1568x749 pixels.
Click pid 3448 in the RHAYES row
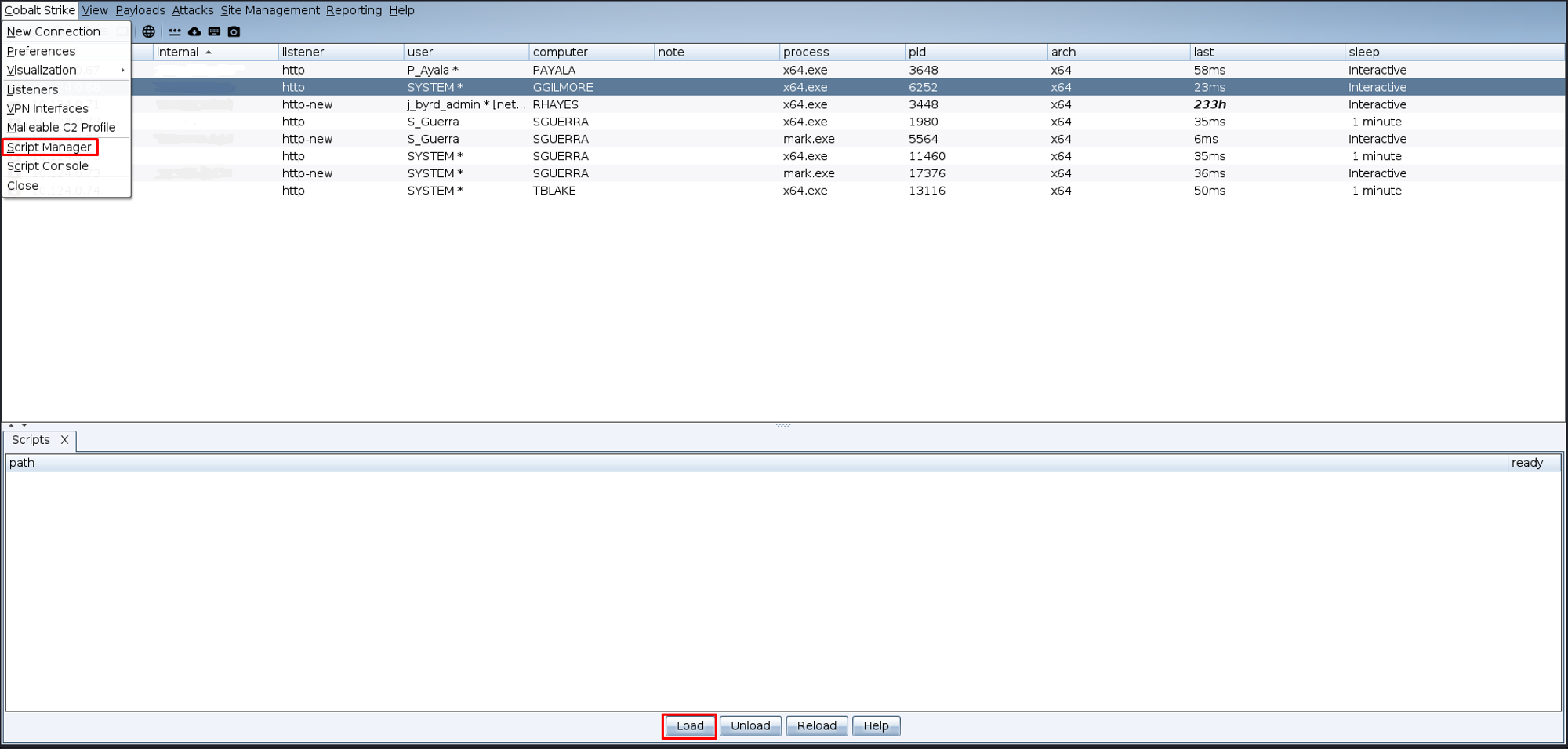(924, 104)
